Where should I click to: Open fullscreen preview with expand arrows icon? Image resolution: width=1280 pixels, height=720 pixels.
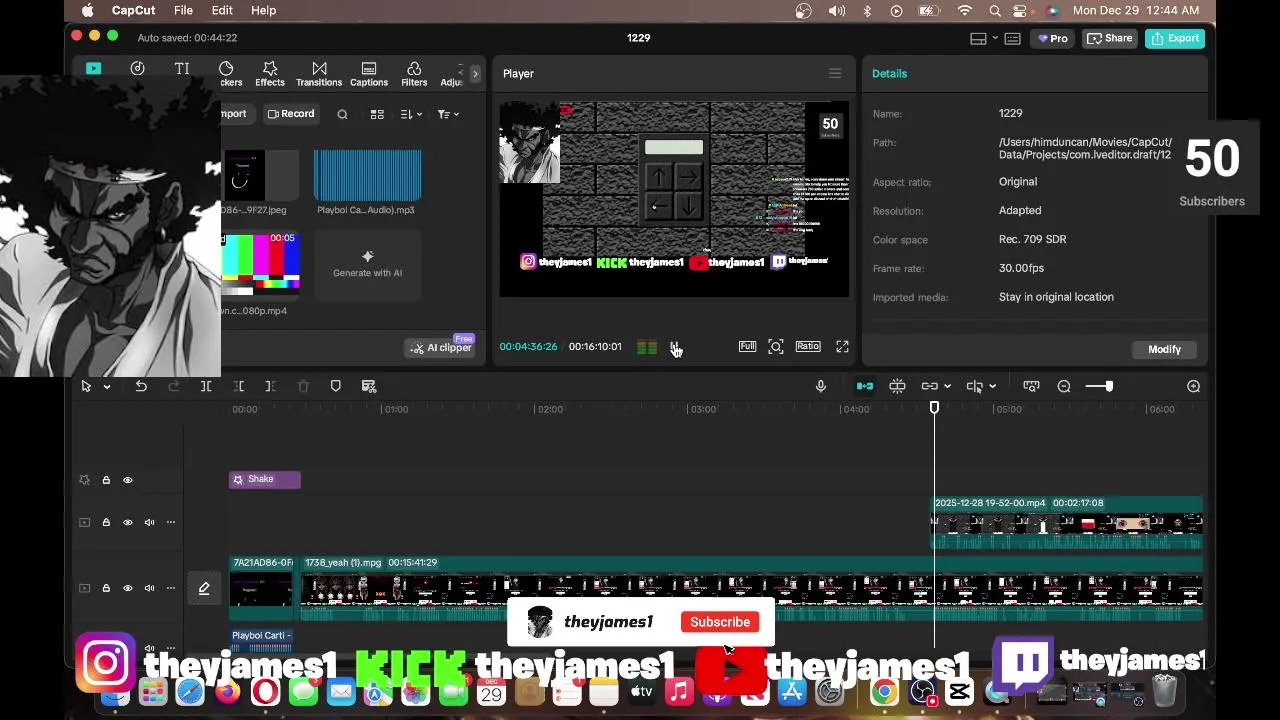coord(842,346)
